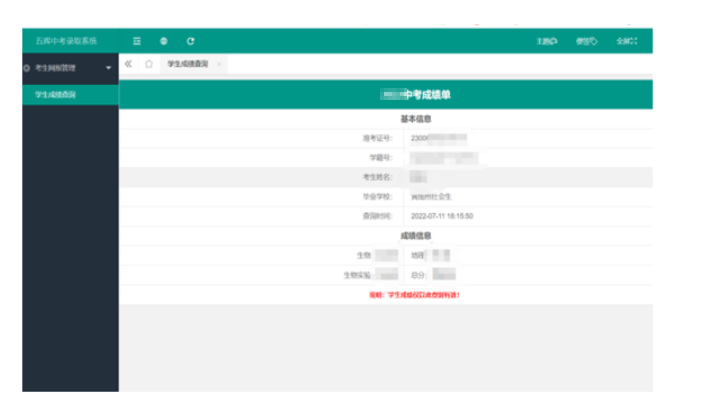This screenshot has width=707, height=414.
Task: Click the 生物 score label
Action: click(x=364, y=256)
